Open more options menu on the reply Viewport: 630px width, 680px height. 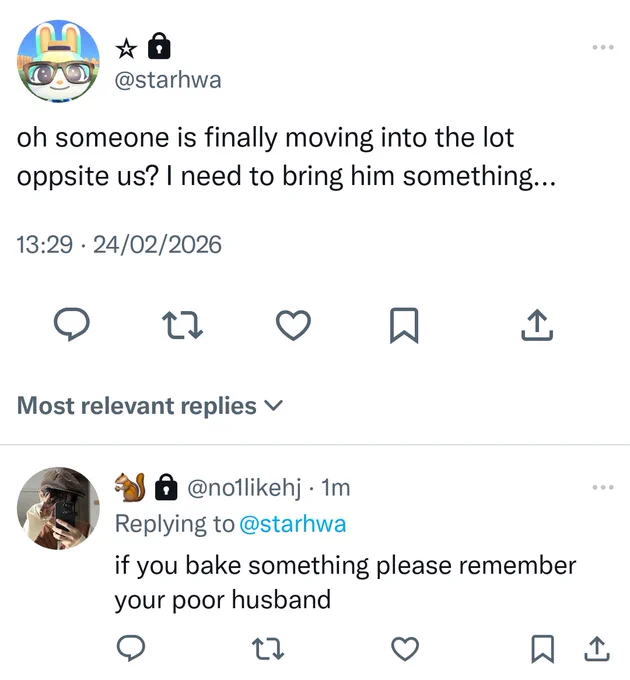(603, 487)
